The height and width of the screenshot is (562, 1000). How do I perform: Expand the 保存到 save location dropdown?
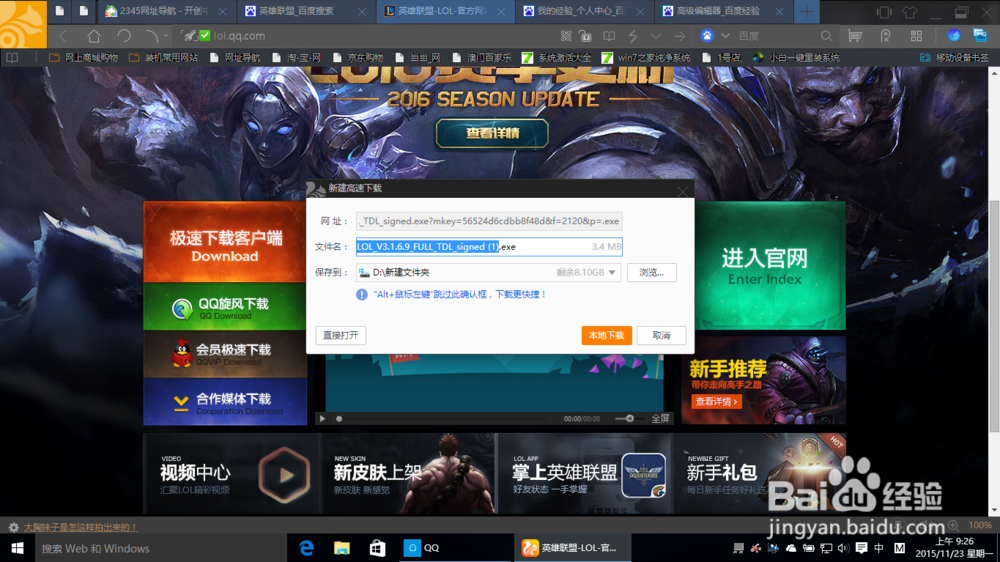[x=612, y=272]
